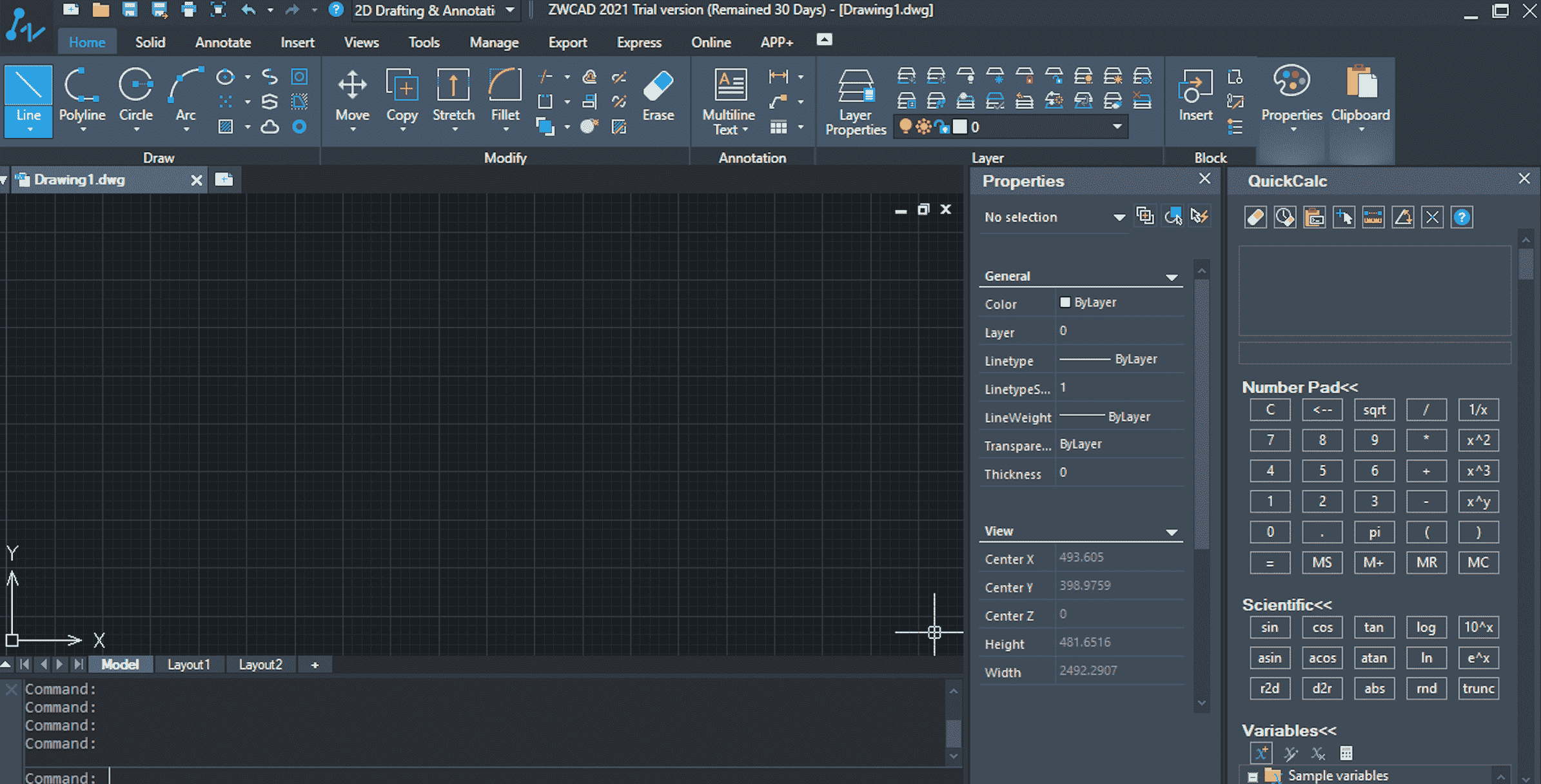1541x784 pixels.
Task: Click the layer color swatch in layer dropdown
Action: pyautogui.click(x=960, y=127)
